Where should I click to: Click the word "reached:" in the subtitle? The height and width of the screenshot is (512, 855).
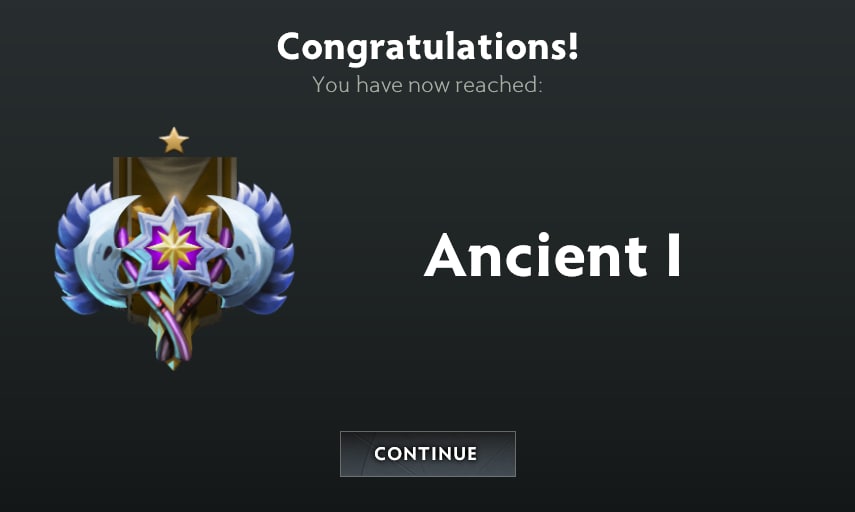point(499,85)
